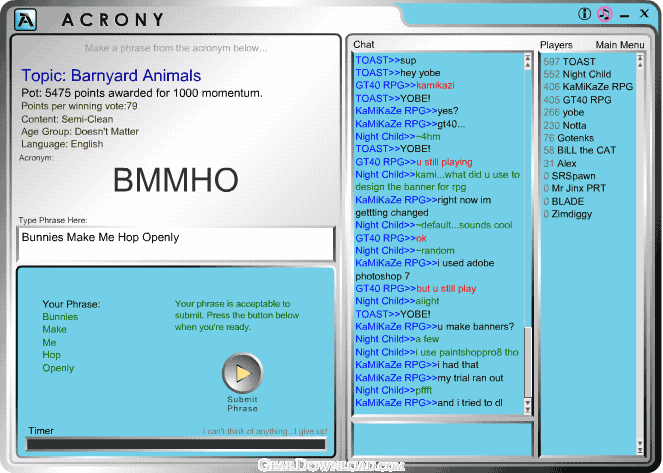Viewport: 663px width, 473px height.
Task: Select player yobe in list
Action: coord(564,112)
